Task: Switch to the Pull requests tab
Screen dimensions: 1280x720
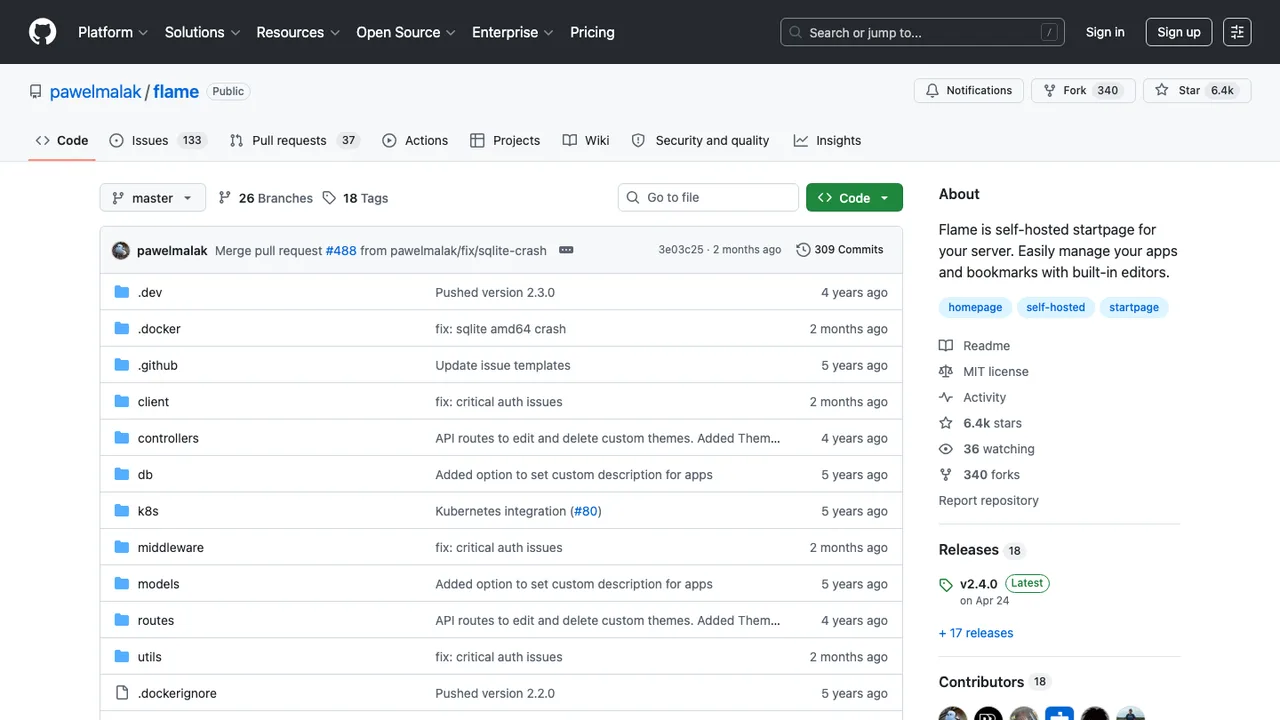Action: (294, 141)
